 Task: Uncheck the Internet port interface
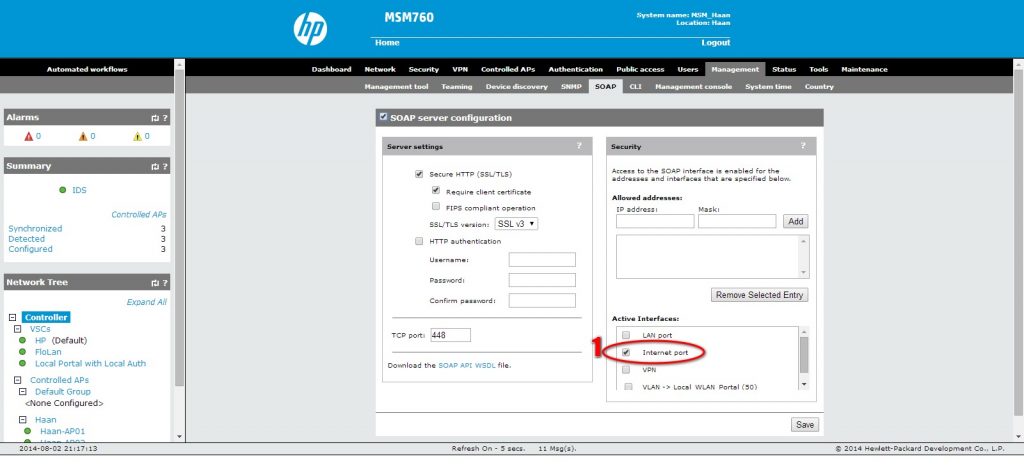(x=626, y=352)
